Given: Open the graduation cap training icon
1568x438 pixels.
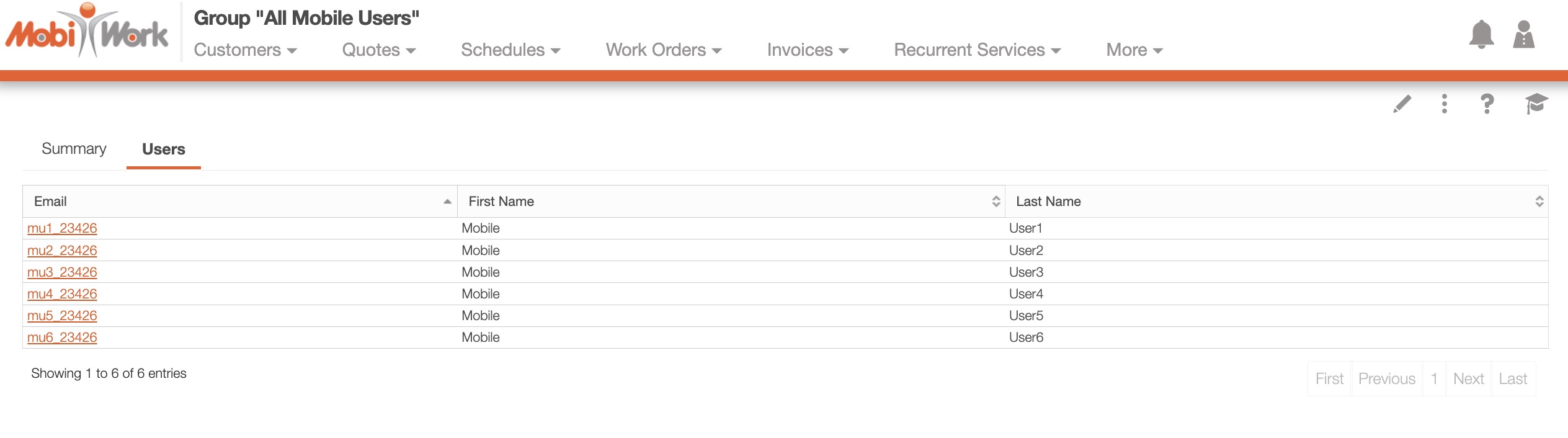Looking at the screenshot, I should click(1536, 104).
